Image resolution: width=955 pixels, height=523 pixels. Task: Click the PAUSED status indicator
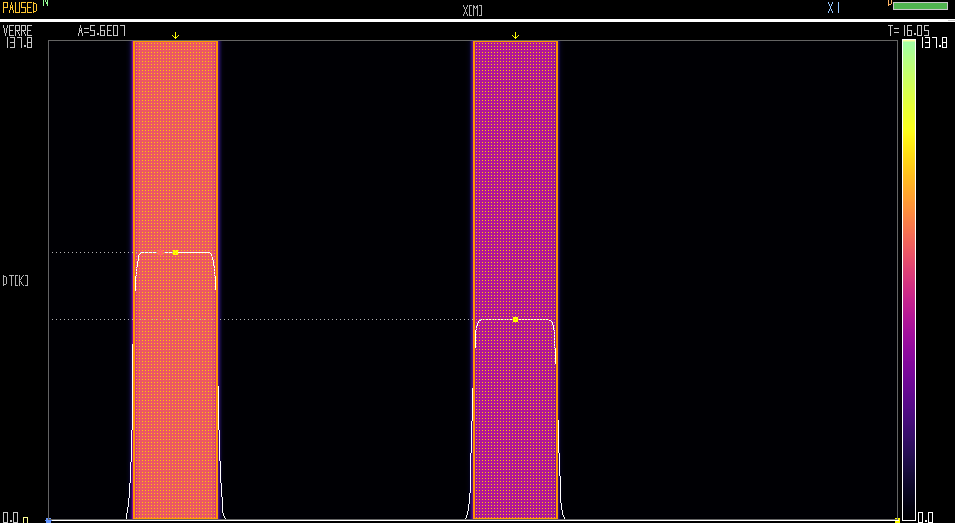tap(20, 7)
